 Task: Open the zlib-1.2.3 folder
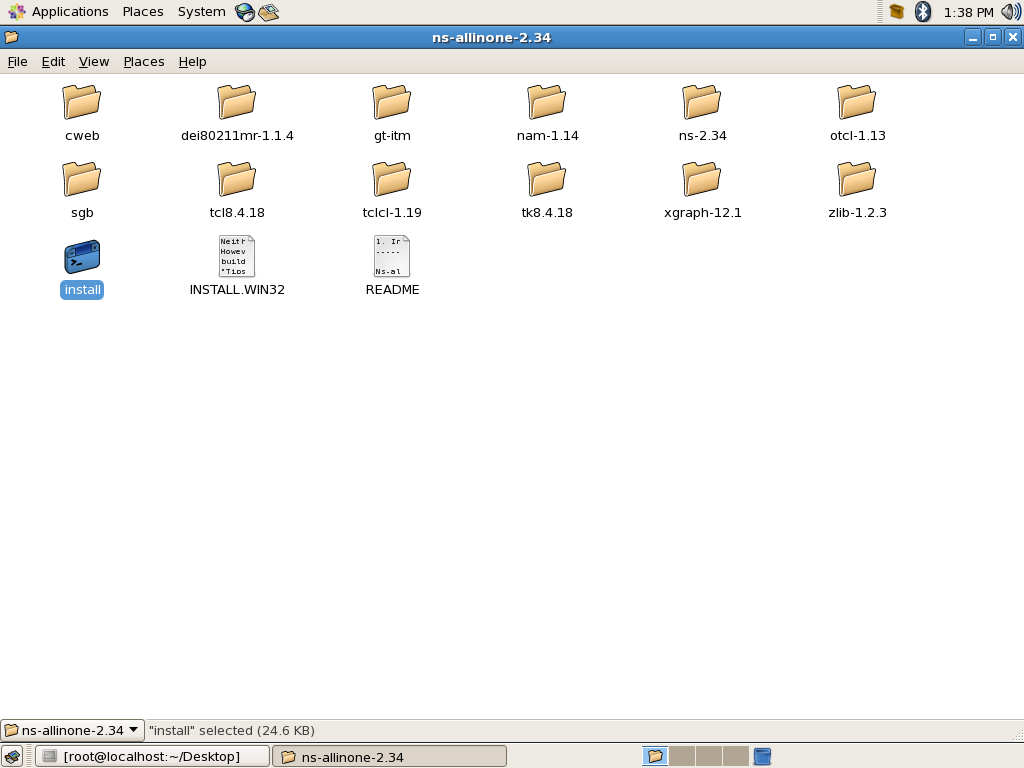click(x=856, y=178)
